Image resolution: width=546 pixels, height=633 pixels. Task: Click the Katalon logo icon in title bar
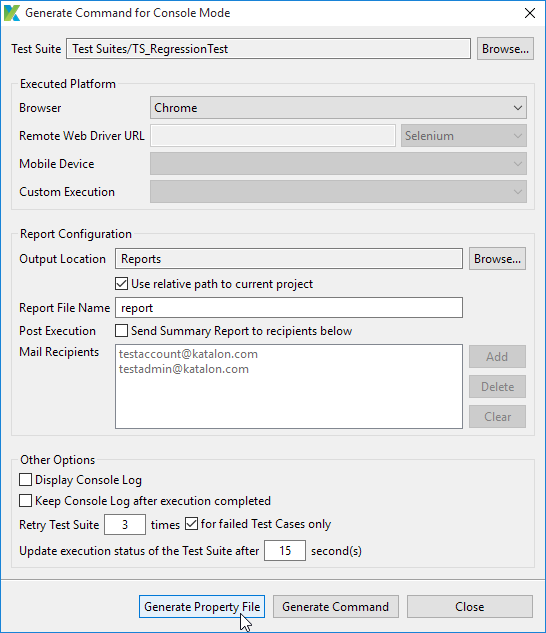(12, 13)
